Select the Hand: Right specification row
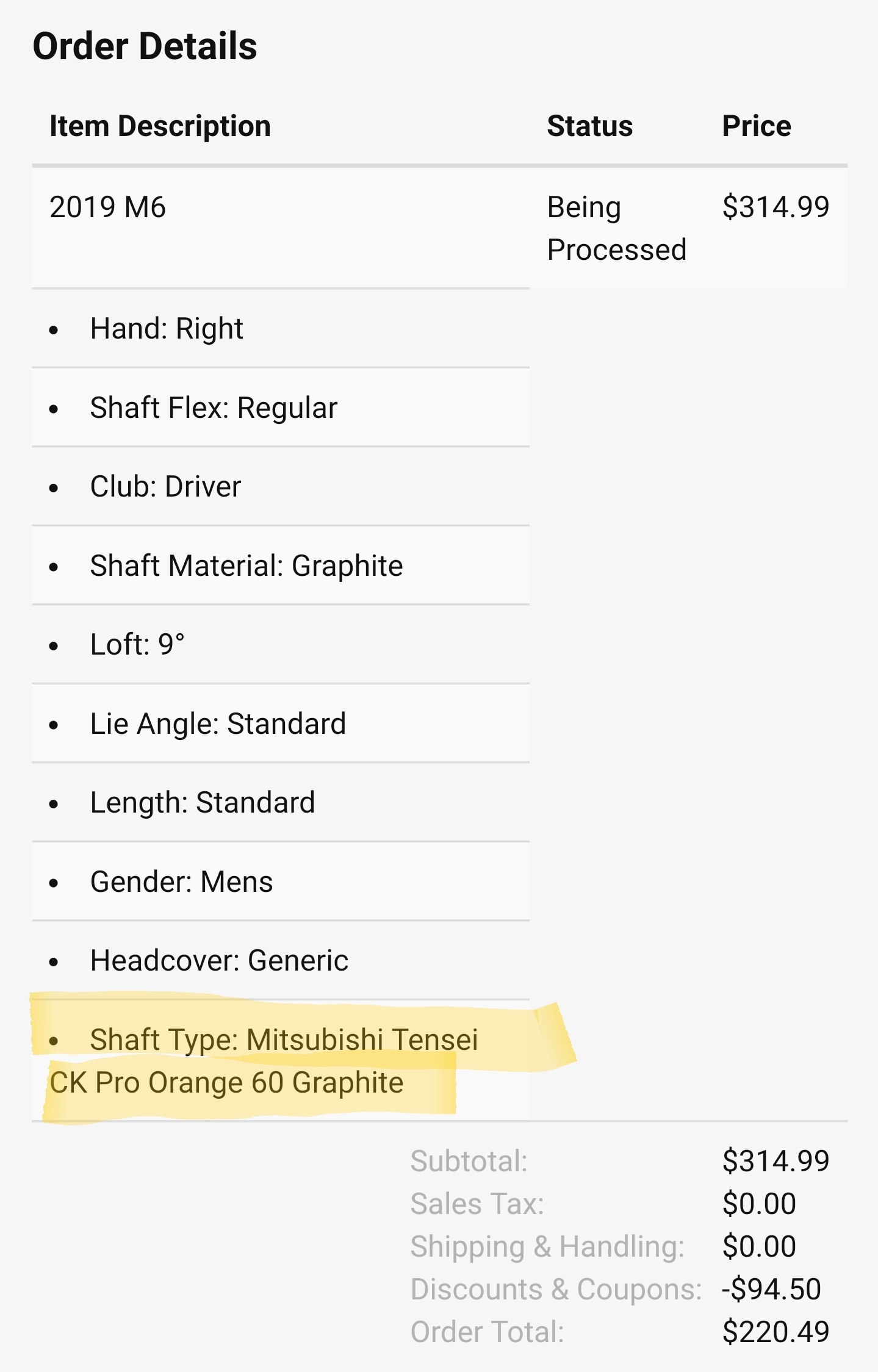The image size is (878, 1372). pyautogui.click(x=166, y=329)
